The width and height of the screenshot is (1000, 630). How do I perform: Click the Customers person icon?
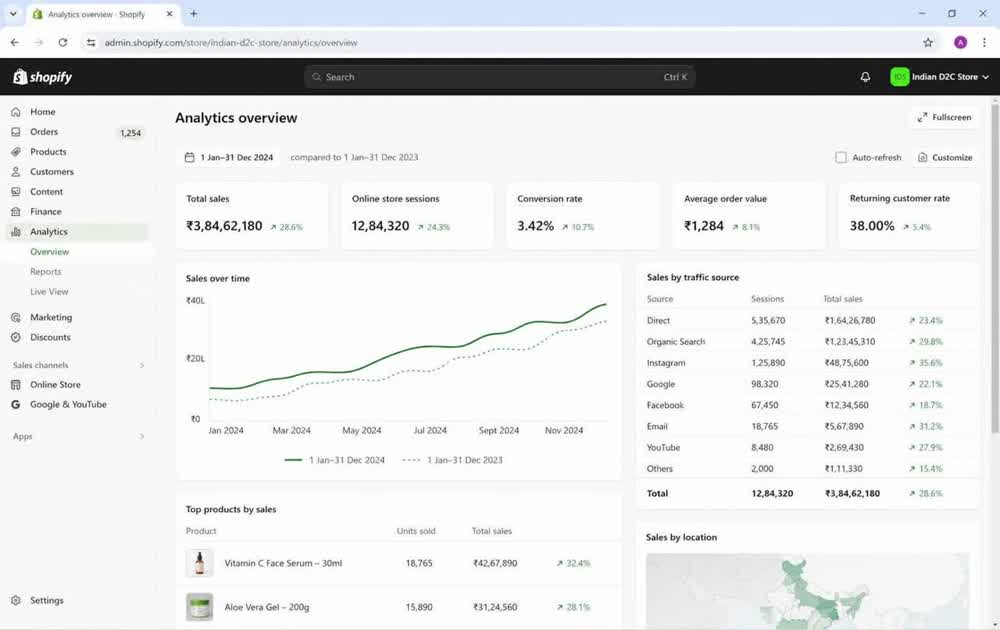(x=16, y=172)
